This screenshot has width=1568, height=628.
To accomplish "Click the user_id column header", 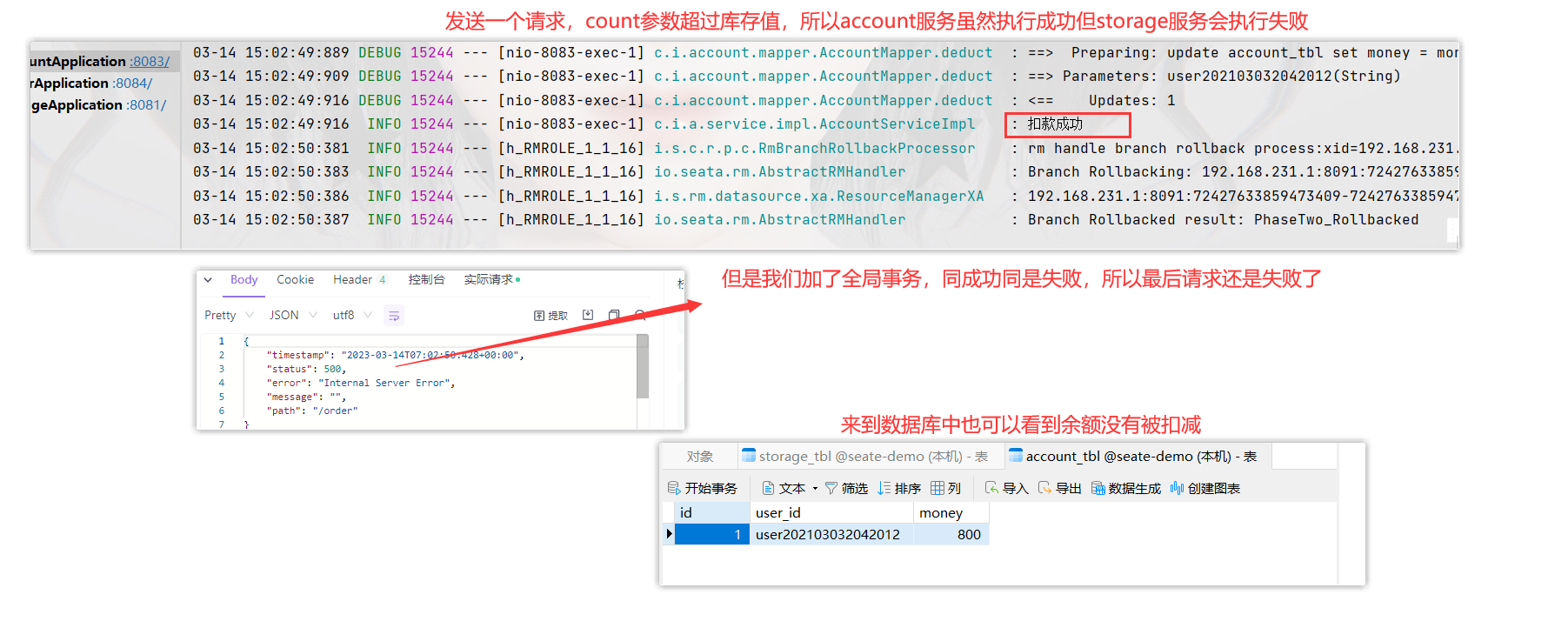I will [831, 512].
